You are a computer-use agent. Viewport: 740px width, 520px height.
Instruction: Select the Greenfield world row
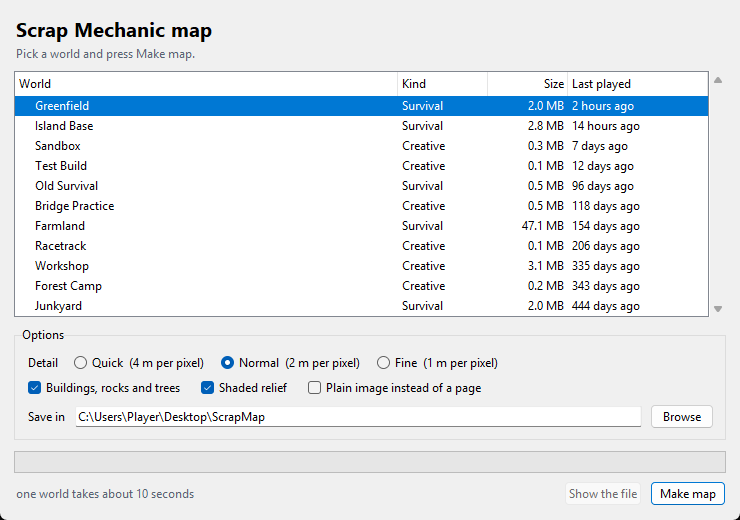(362, 106)
